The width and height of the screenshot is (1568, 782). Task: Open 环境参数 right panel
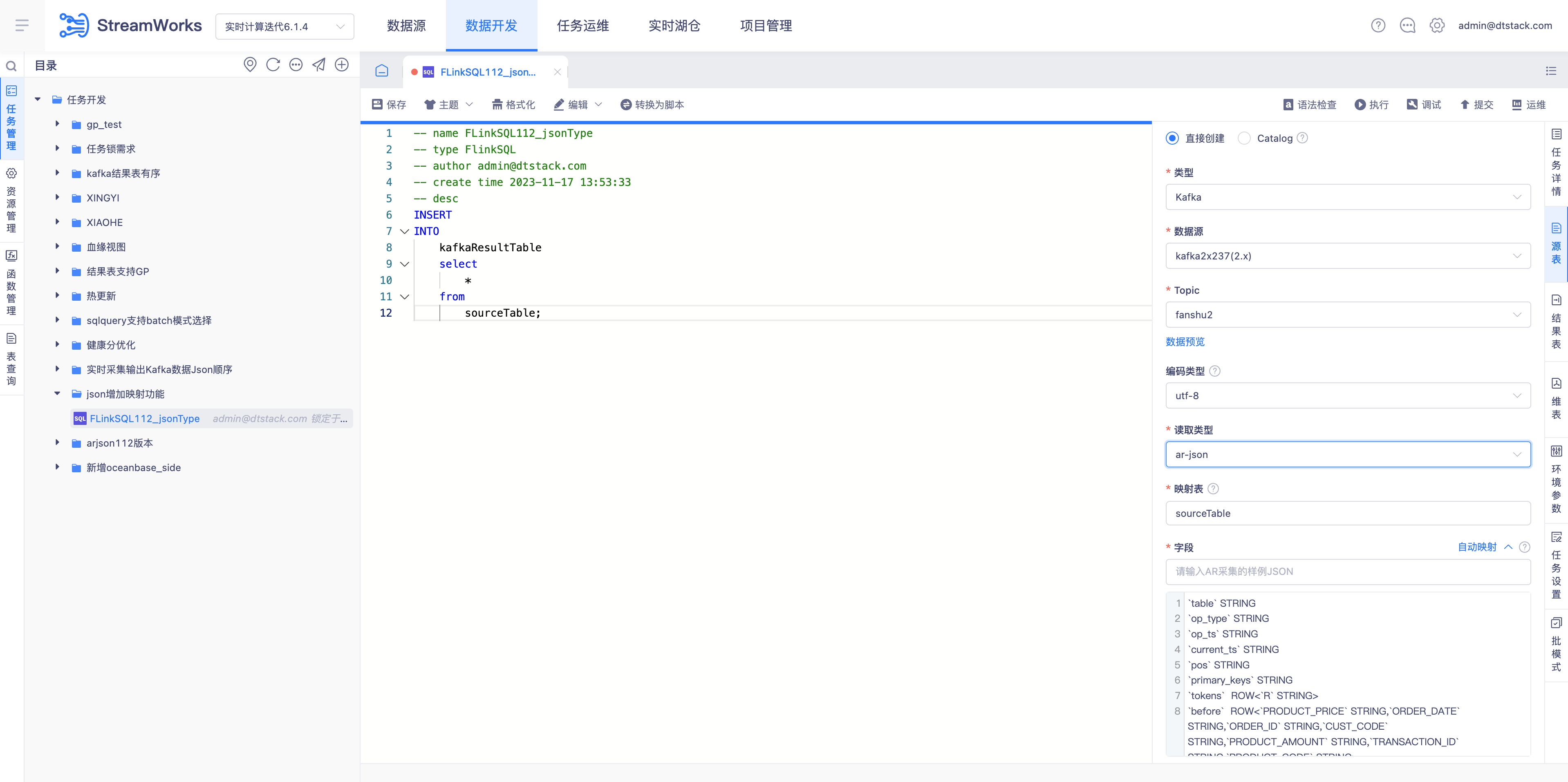click(x=1557, y=480)
